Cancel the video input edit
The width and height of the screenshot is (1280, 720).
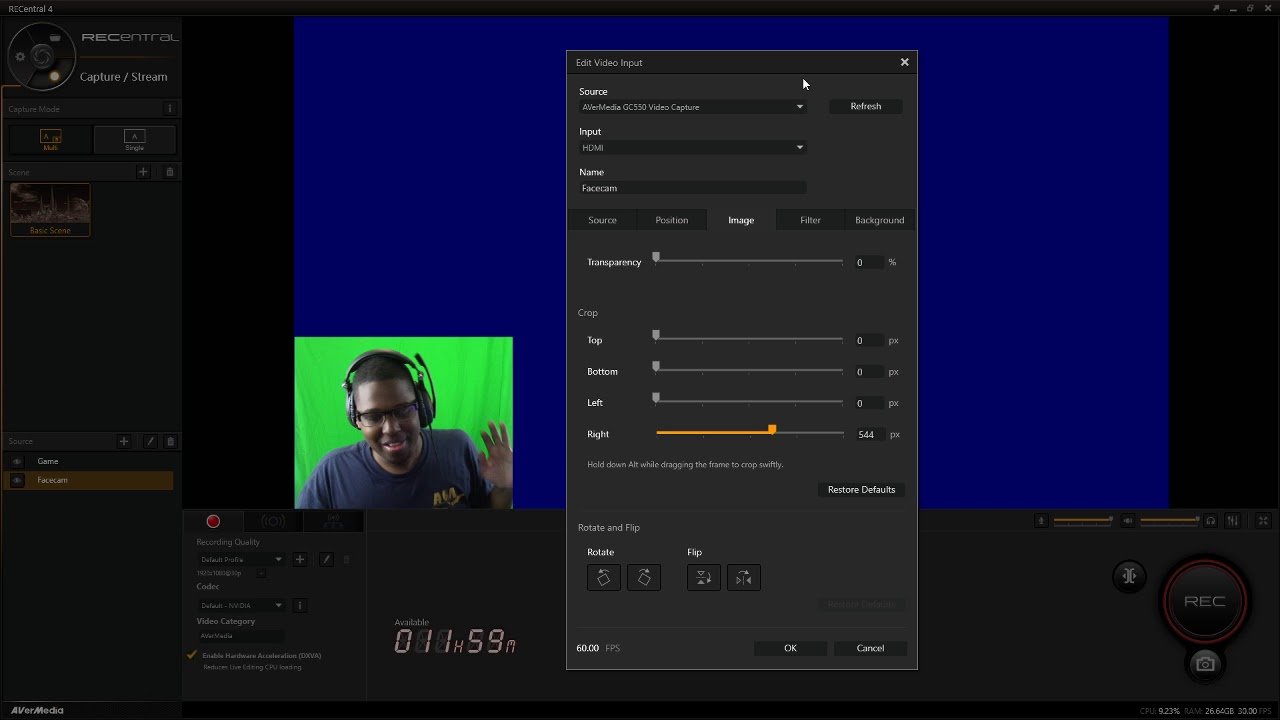click(x=870, y=648)
